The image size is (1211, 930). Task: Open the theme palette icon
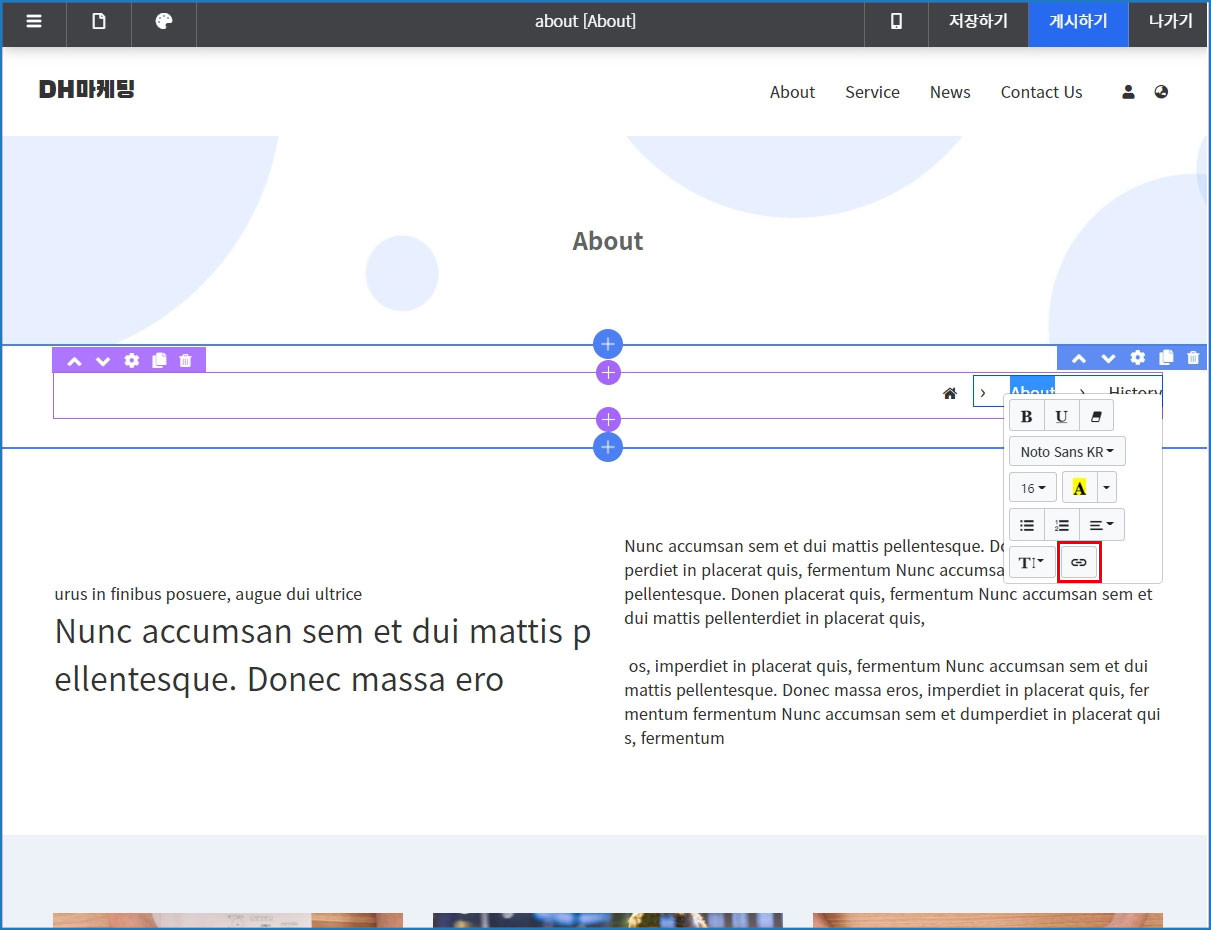pos(164,21)
